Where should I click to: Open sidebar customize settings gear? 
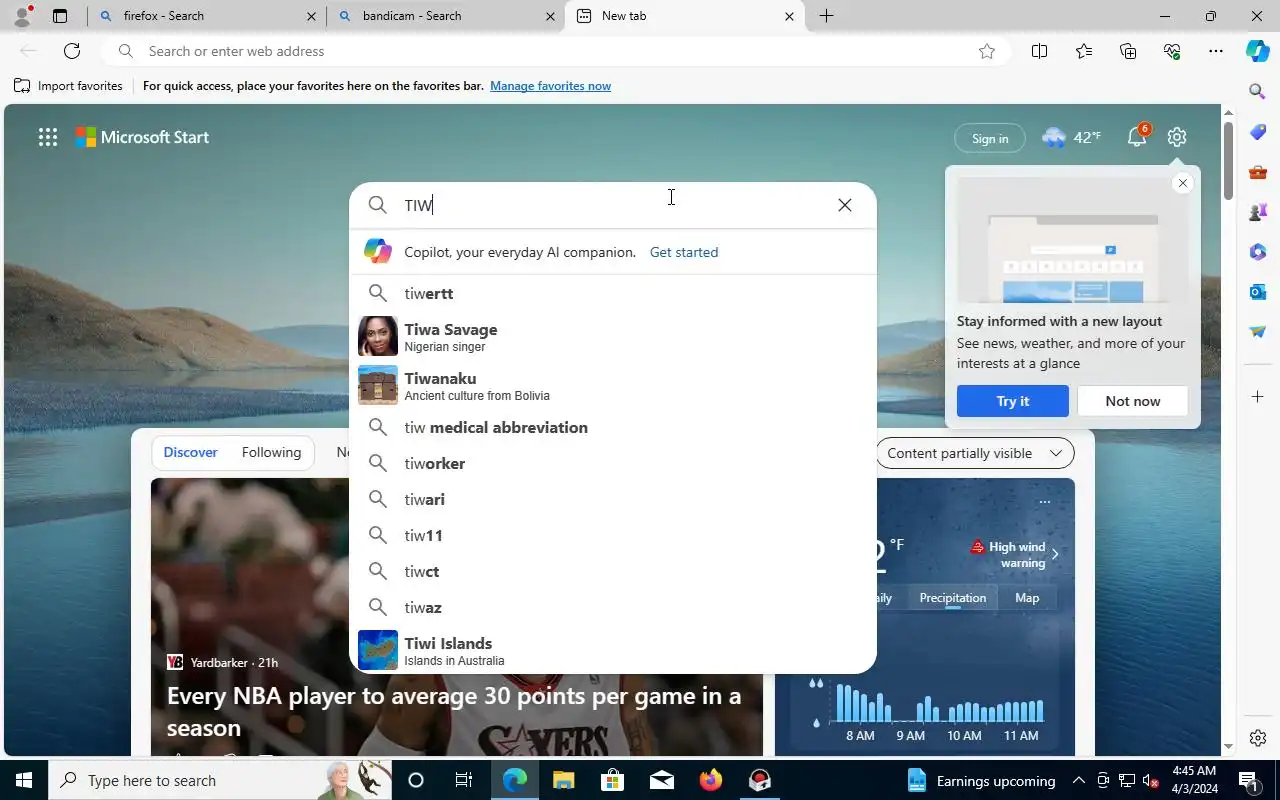[1258, 738]
